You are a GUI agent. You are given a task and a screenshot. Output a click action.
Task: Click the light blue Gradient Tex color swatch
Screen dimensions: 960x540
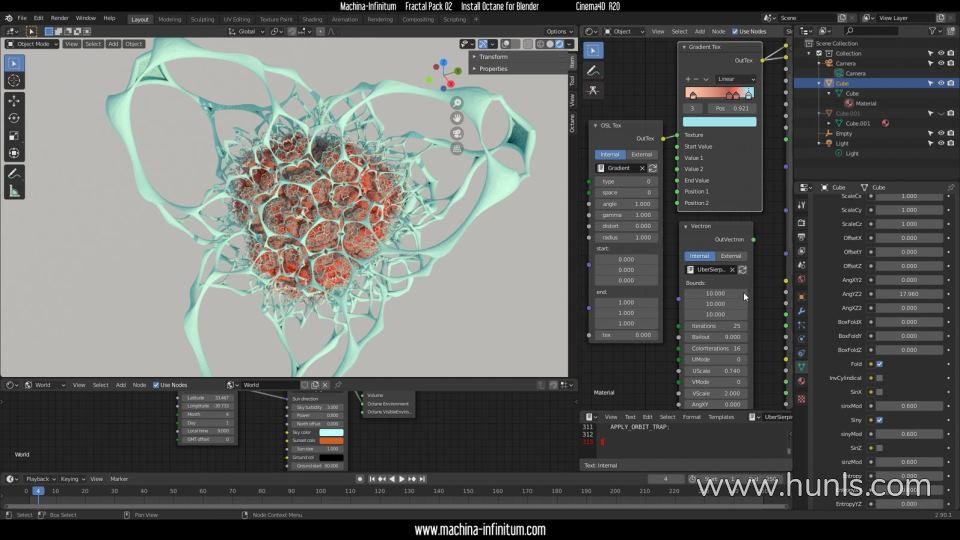[719, 122]
